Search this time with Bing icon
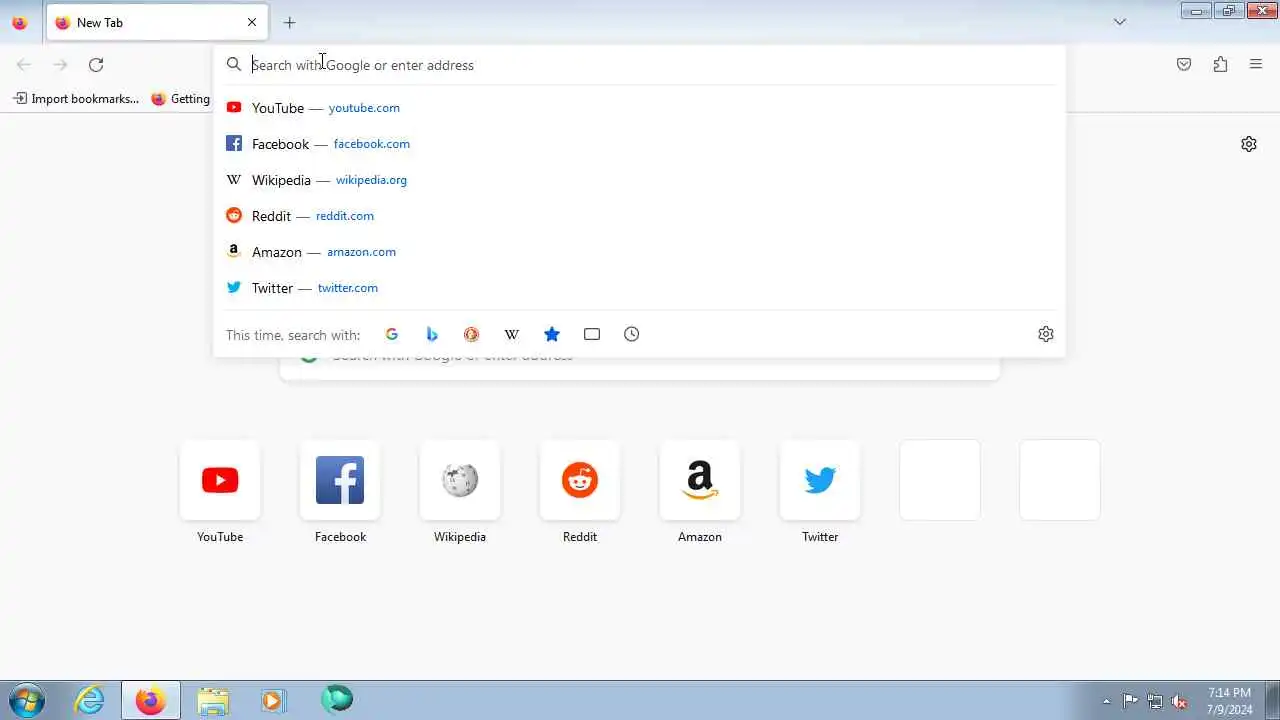Screen dimensions: 1280x720 click(x=432, y=334)
